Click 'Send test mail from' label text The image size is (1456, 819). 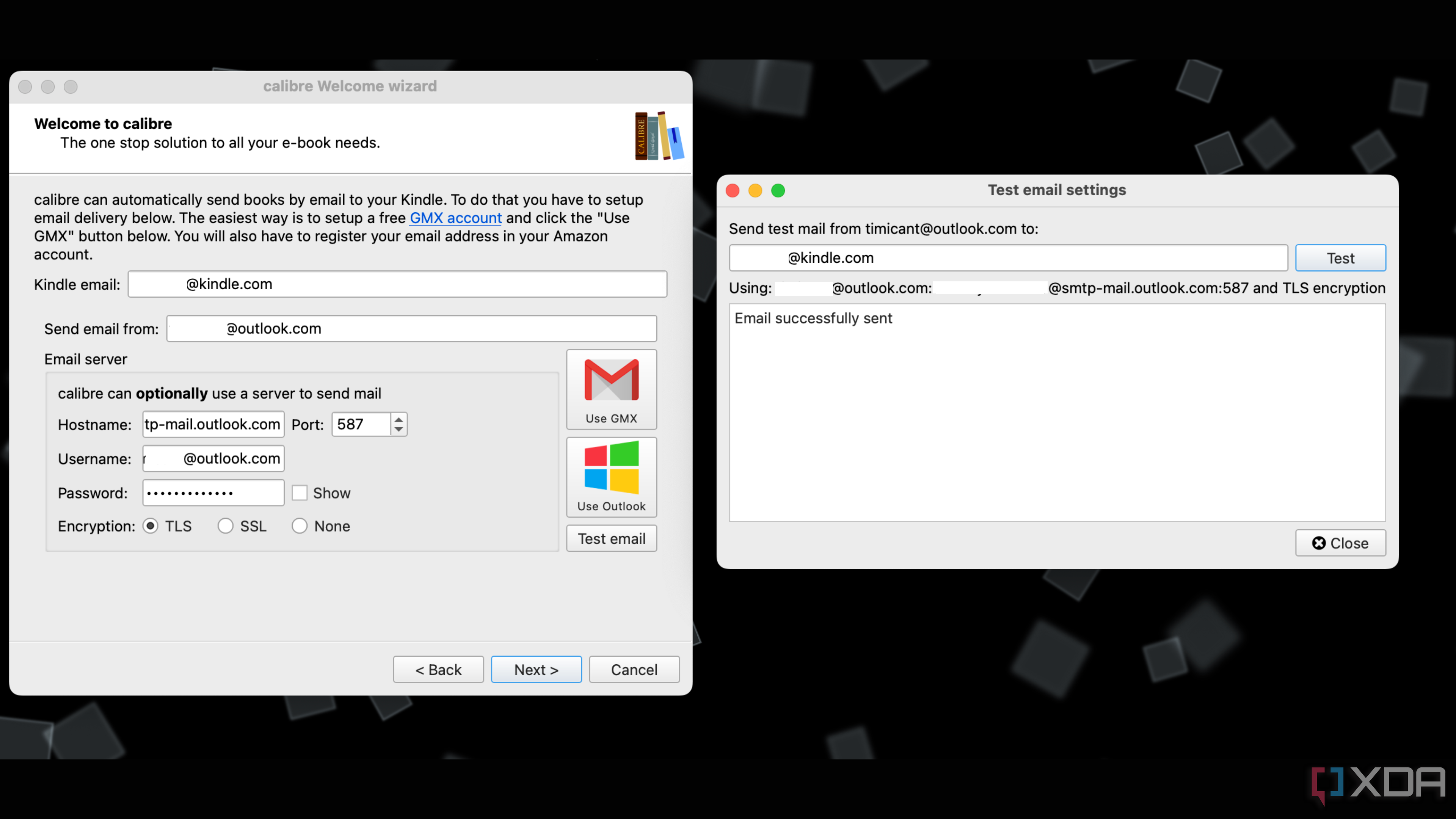(883, 229)
